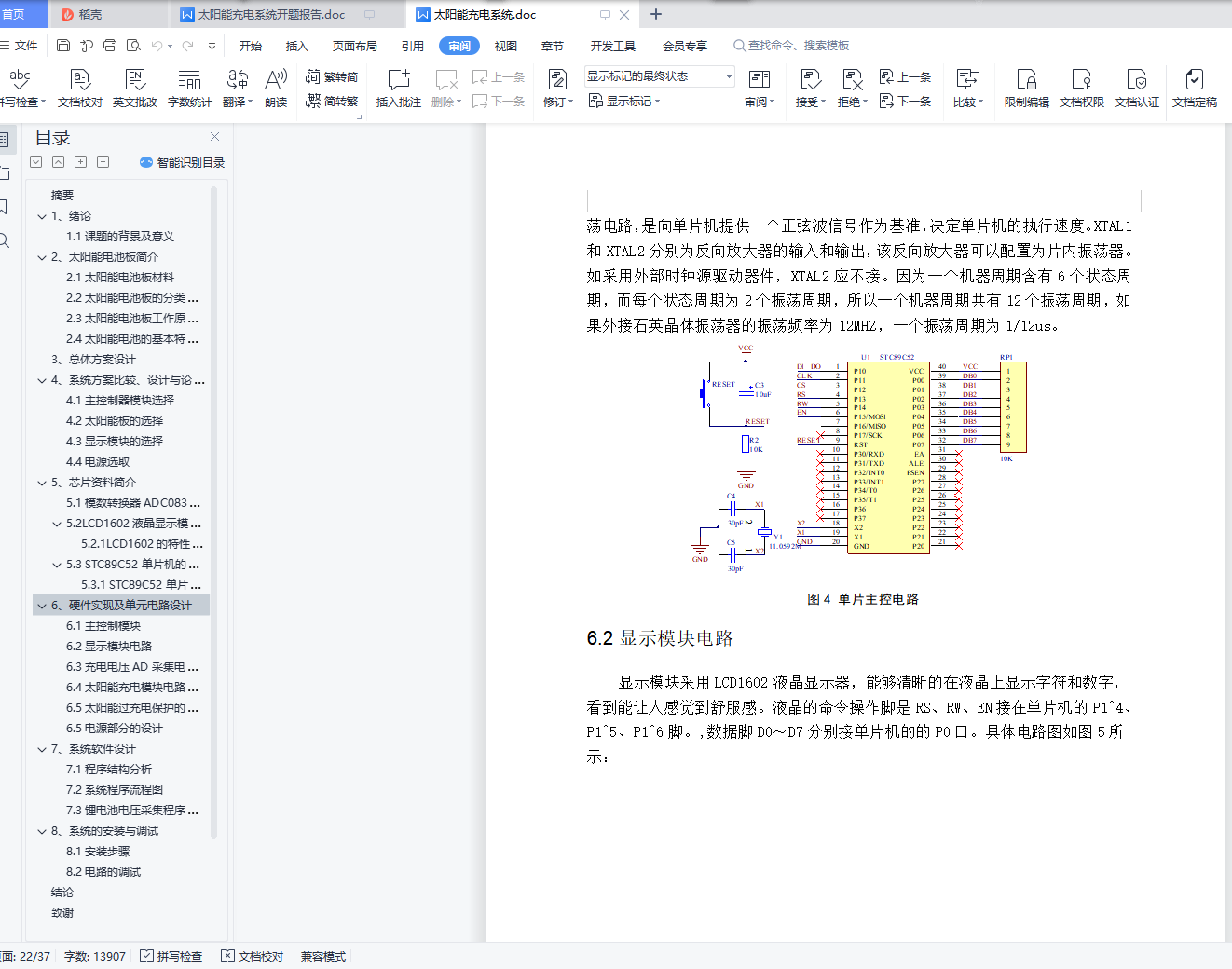Go to 3、总体方案设计 in TOC
Viewport: 1232px width, 969px height.
(93, 360)
